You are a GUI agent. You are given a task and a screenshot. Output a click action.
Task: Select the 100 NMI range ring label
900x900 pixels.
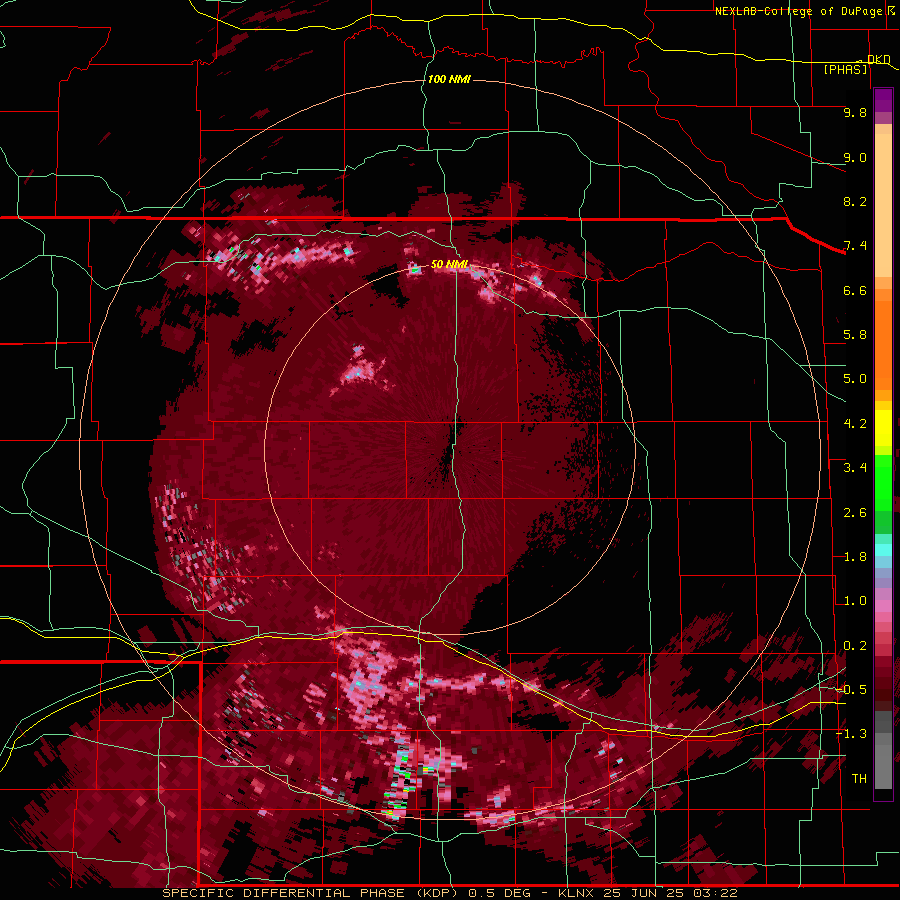[x=449, y=79]
